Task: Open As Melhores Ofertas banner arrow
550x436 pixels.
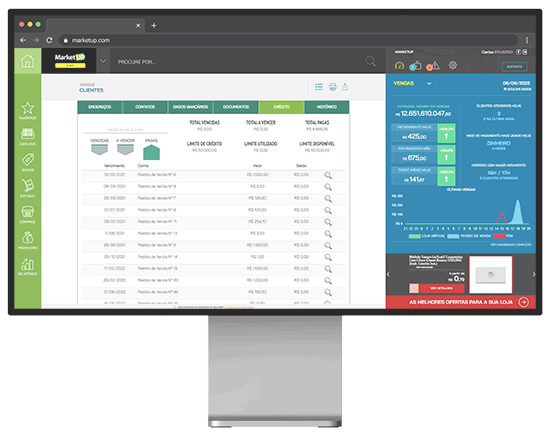Action: pos(523,302)
